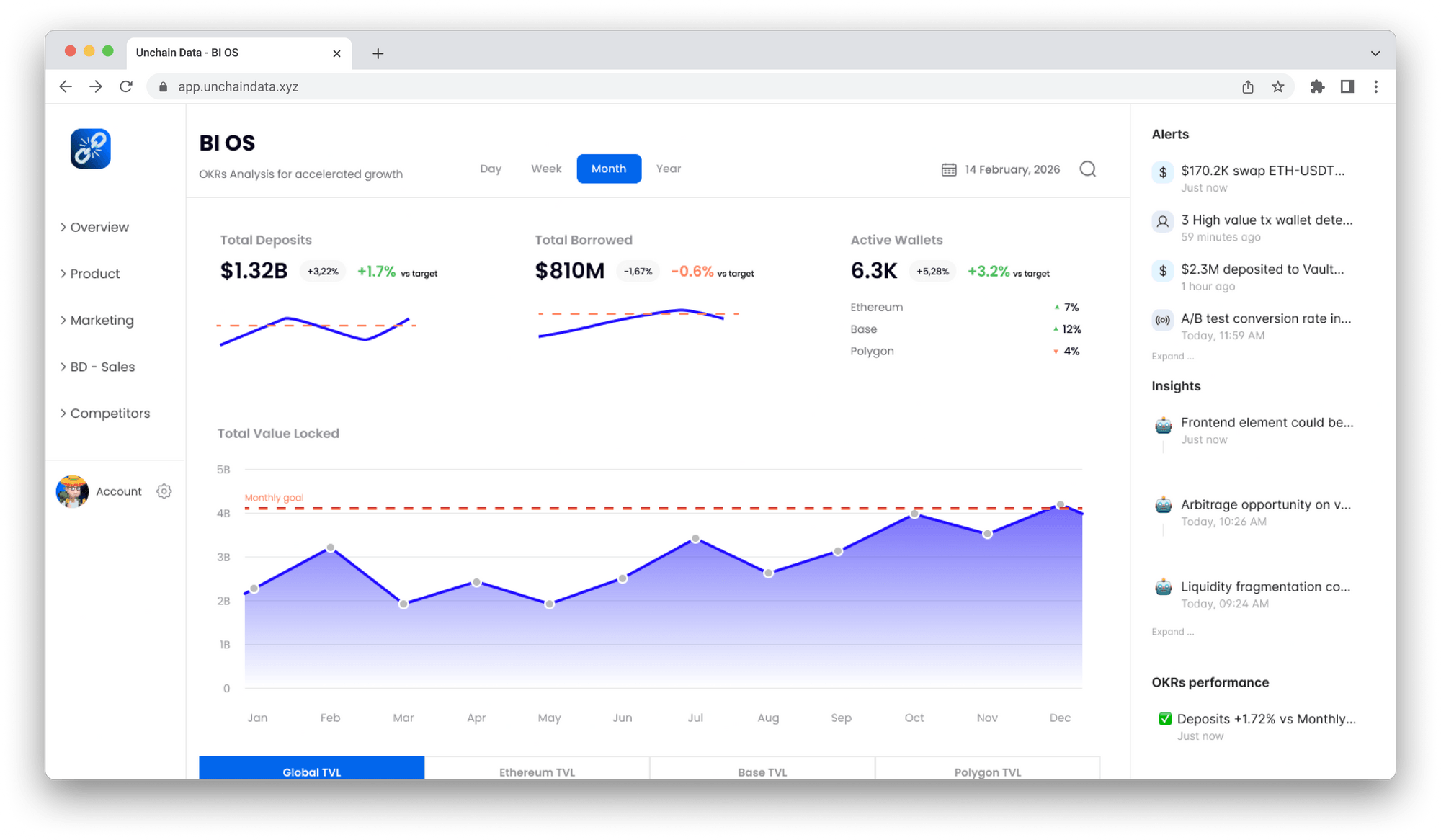1441x840 pixels.
Task: Click Expand under the Insights section
Action: (1172, 631)
